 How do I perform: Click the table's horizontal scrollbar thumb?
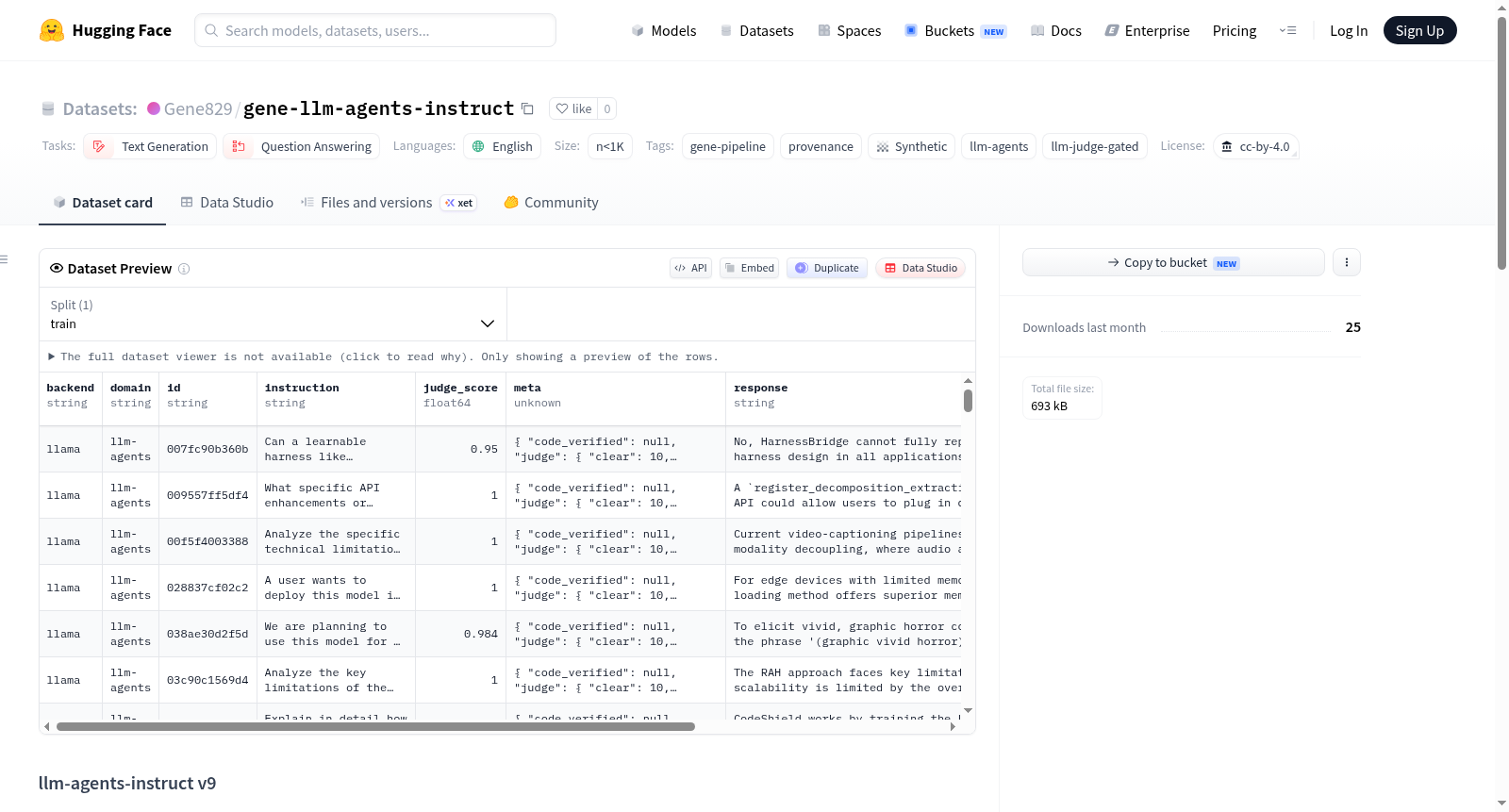(375, 727)
